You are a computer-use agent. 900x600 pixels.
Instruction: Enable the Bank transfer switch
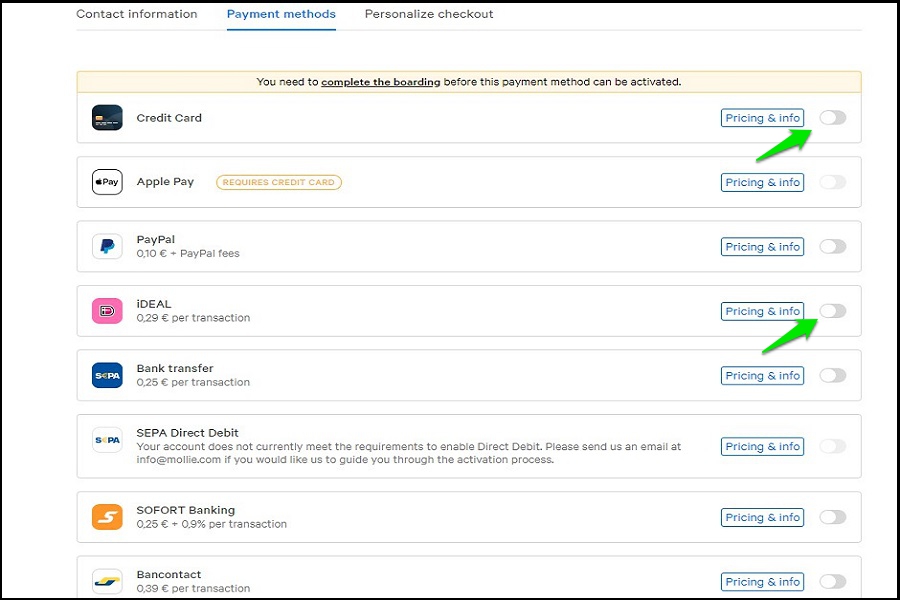click(x=832, y=376)
